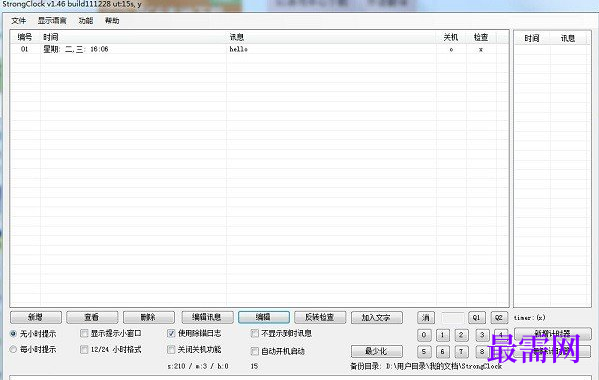The height and width of the screenshot is (380, 599).
Task: Click the 时间 column header in alarm list
Action: [133, 37]
